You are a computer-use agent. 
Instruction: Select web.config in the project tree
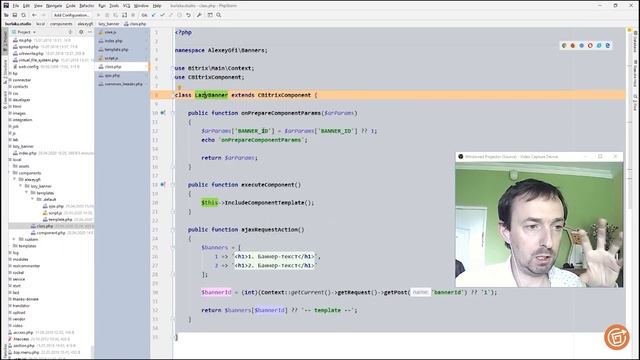[28, 67]
